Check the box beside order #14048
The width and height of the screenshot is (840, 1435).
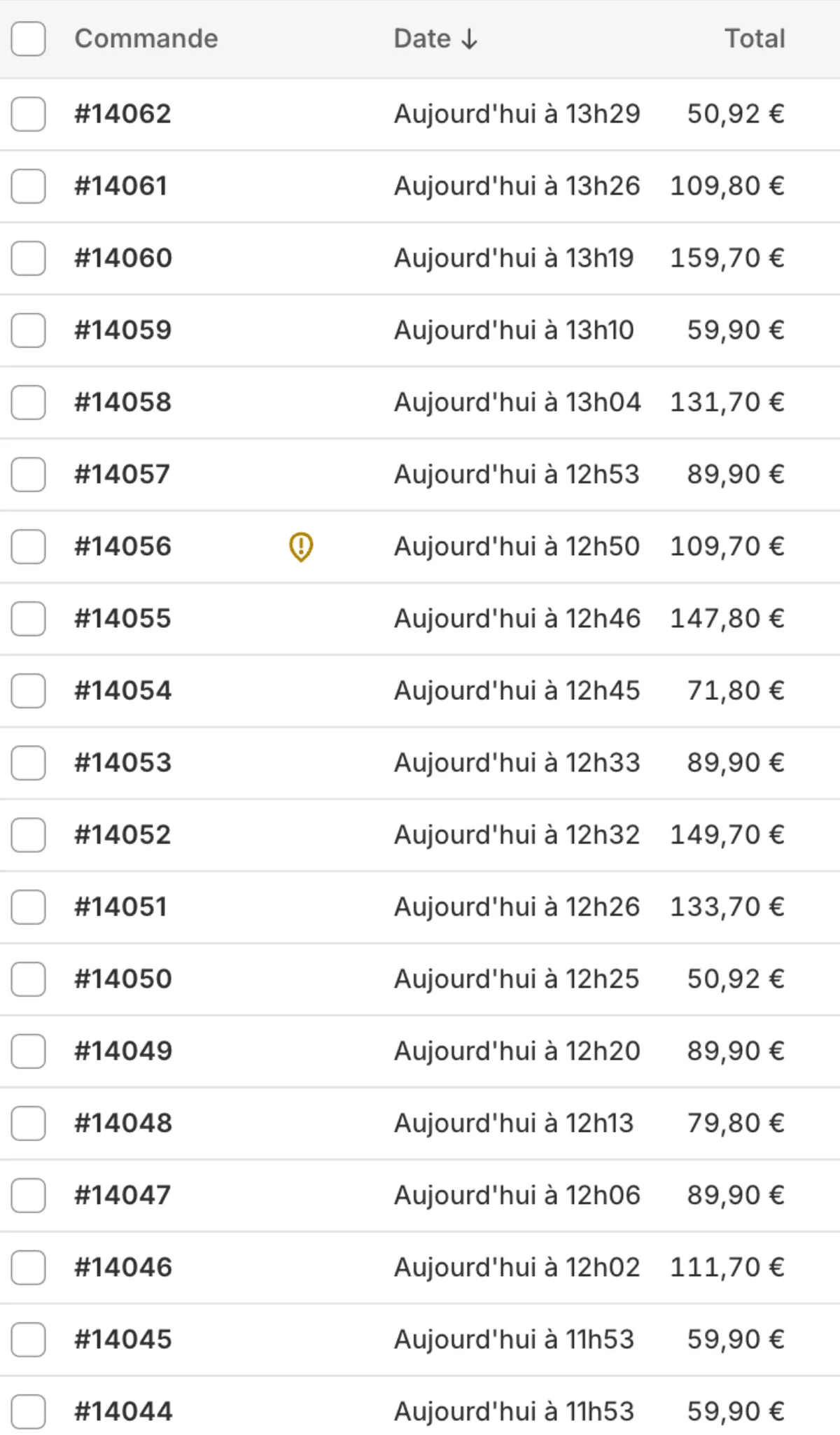[x=29, y=1123]
